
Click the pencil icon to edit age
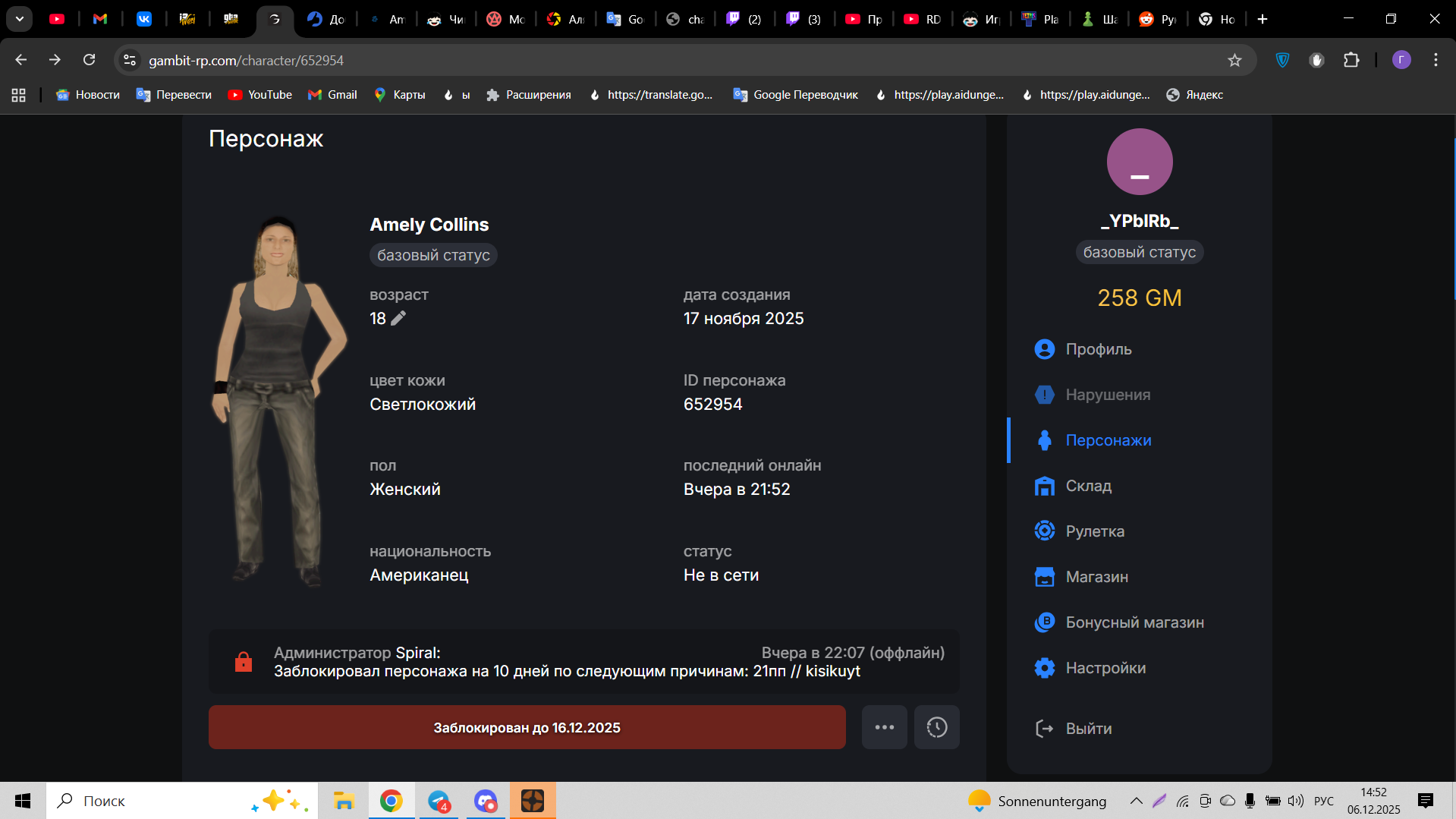(398, 319)
